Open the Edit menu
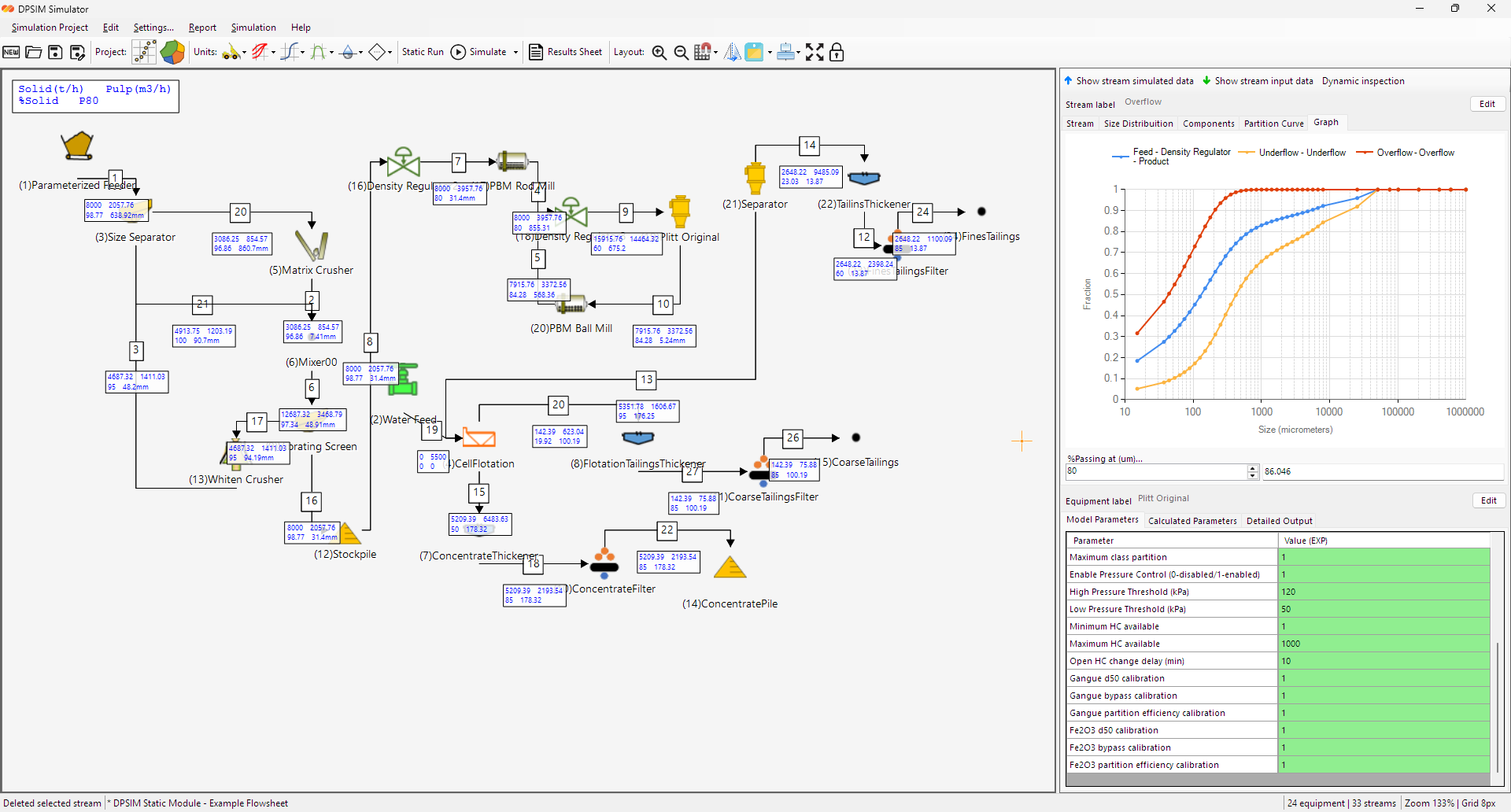Viewport: 1511px width, 812px height. tap(111, 28)
